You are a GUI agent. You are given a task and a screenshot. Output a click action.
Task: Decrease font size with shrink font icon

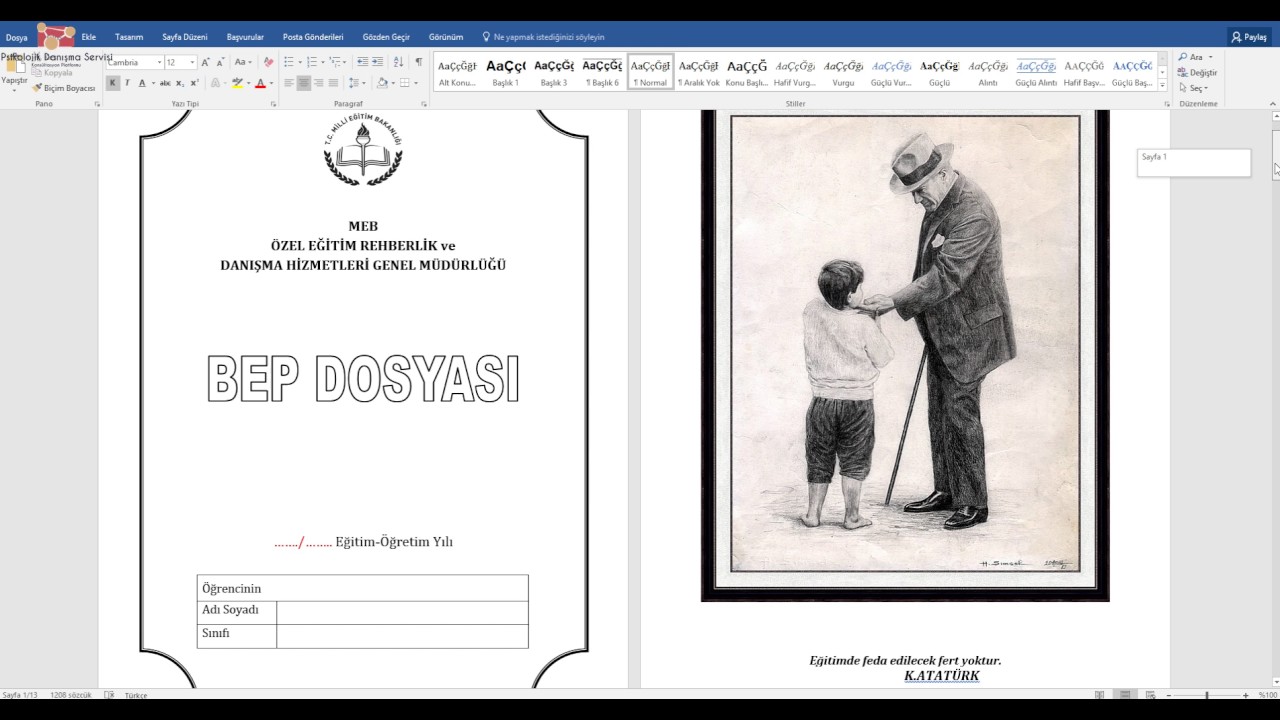(x=220, y=63)
